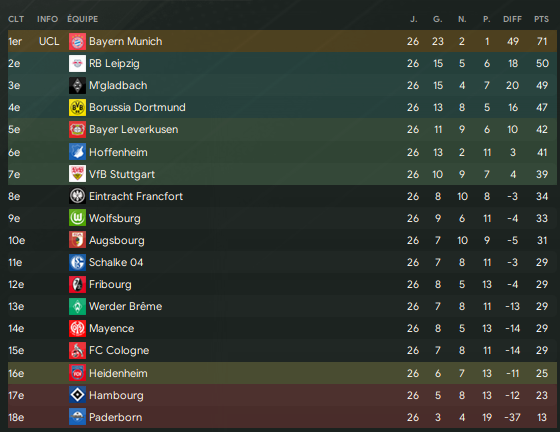Click the Werder Brême green diamond logo
This screenshot has height=432, width=560.
pyautogui.click(x=77, y=306)
